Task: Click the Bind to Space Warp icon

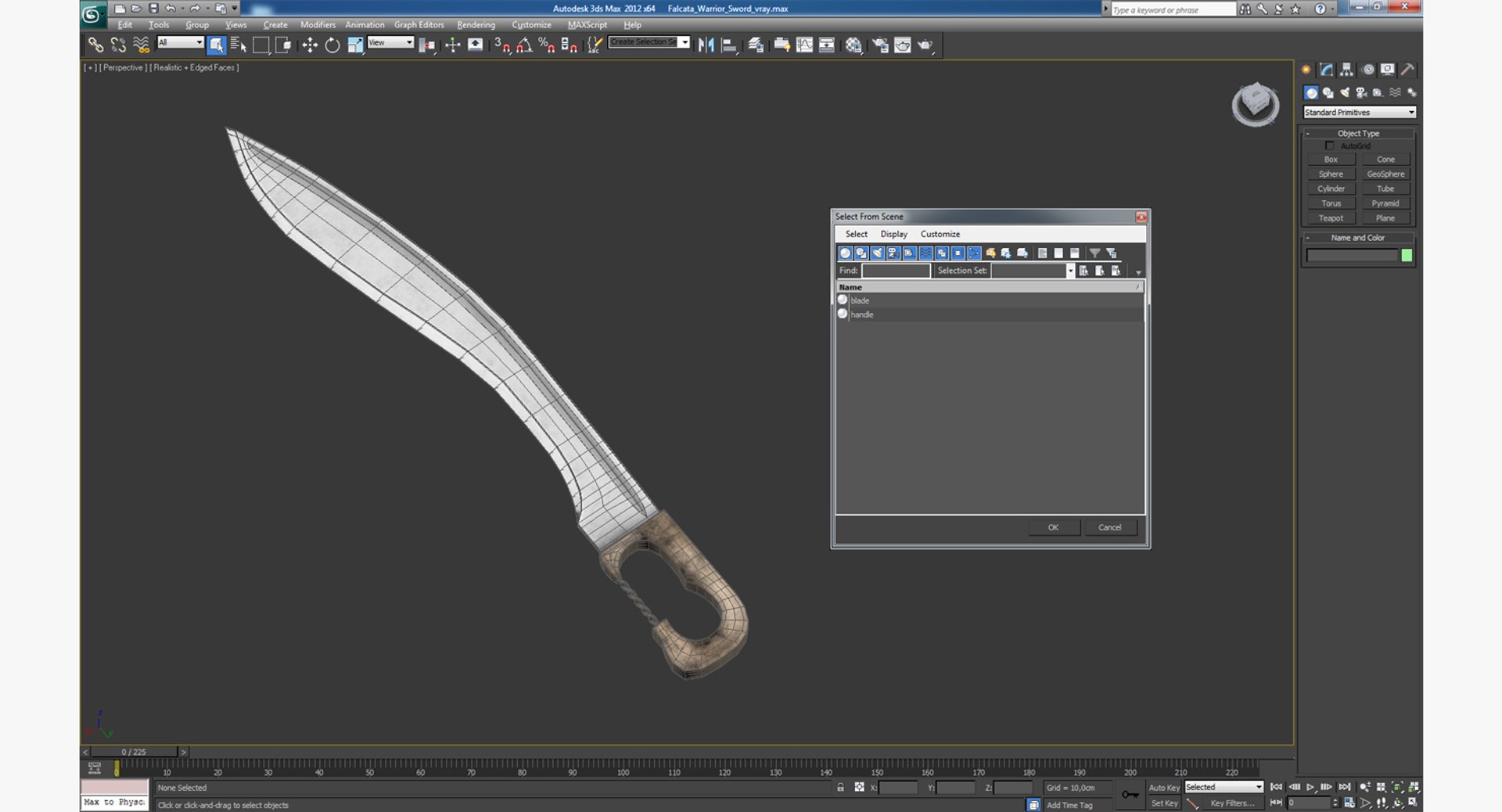Action: pos(141,45)
